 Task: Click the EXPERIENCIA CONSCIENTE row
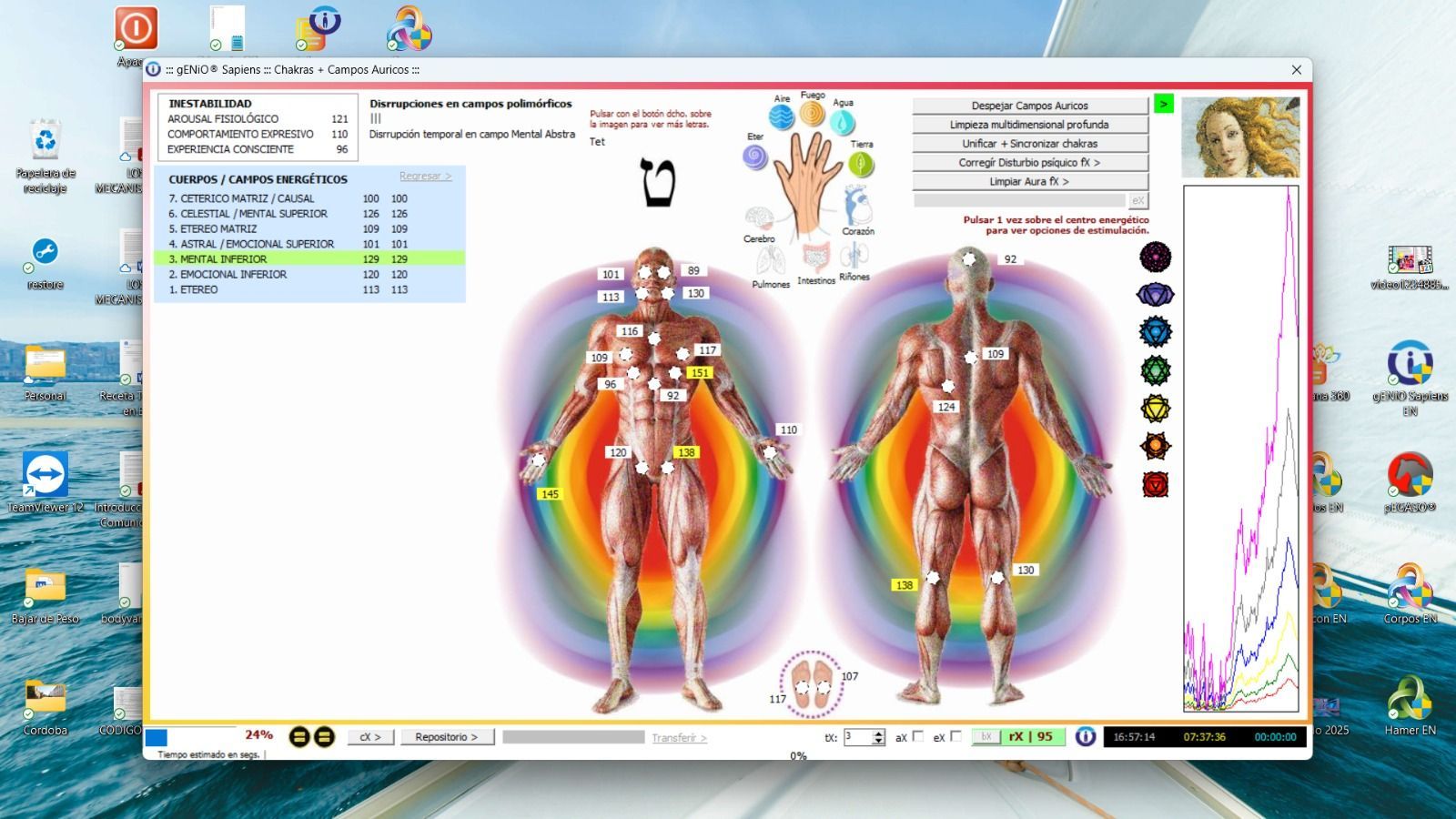(258, 149)
